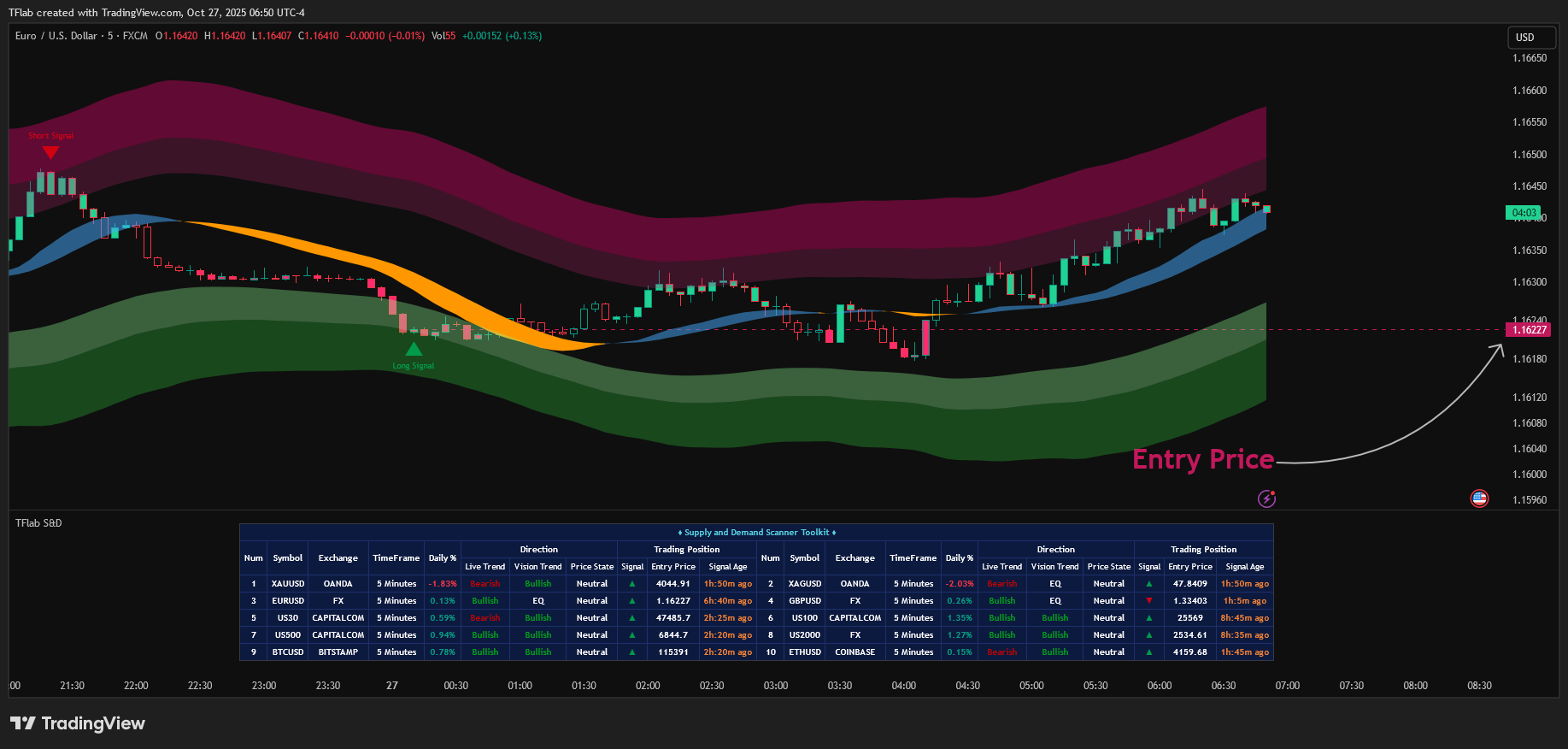The height and width of the screenshot is (749, 1568).
Task: Click the 1.16227 entry price in EURUSD row
Action: point(673,601)
